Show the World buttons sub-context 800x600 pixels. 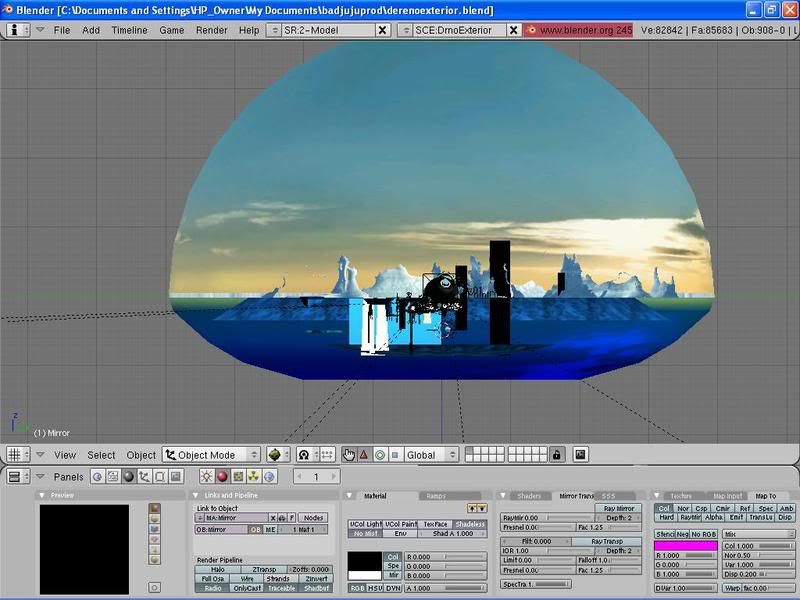tap(269, 477)
